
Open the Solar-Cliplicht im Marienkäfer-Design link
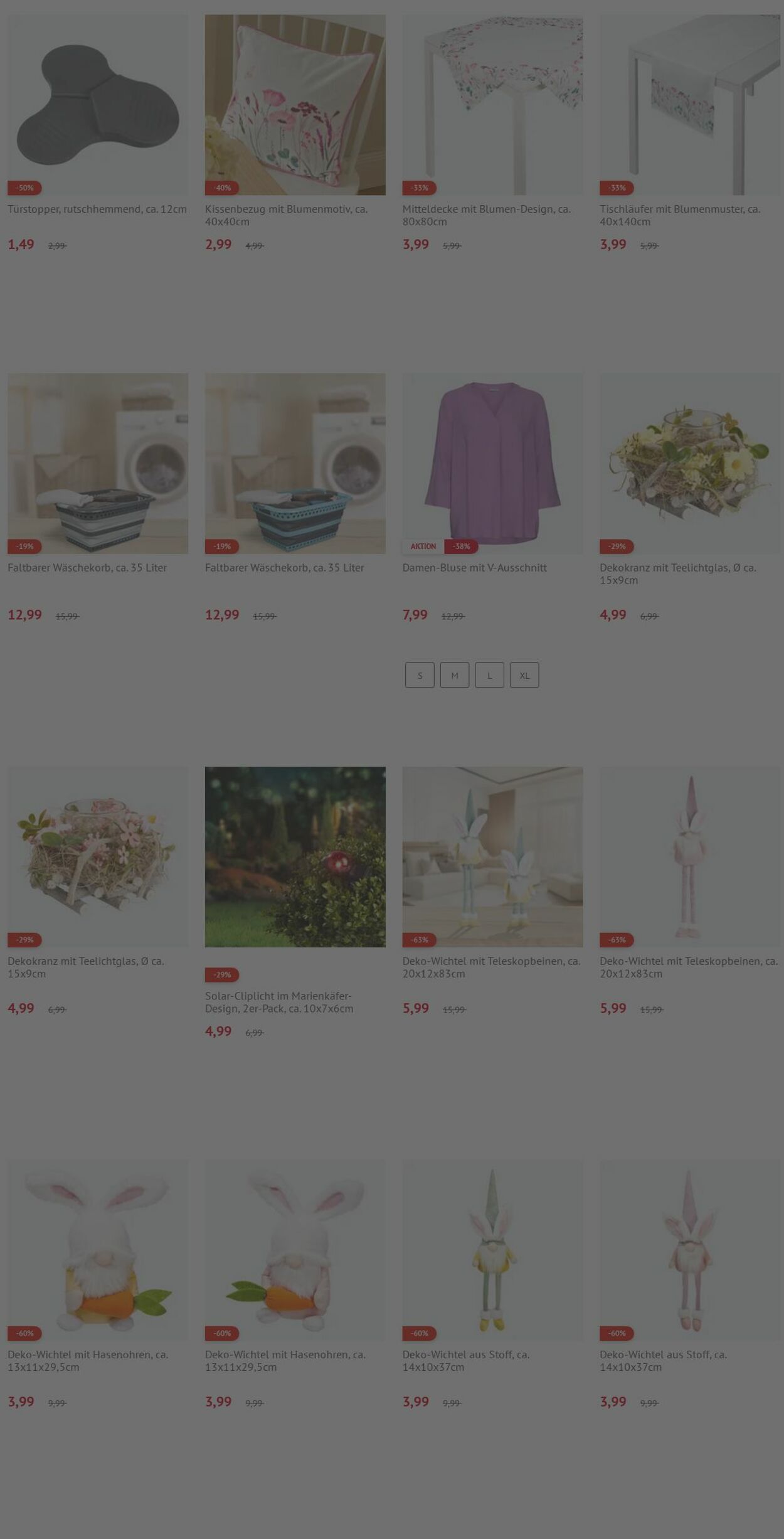click(x=279, y=1003)
